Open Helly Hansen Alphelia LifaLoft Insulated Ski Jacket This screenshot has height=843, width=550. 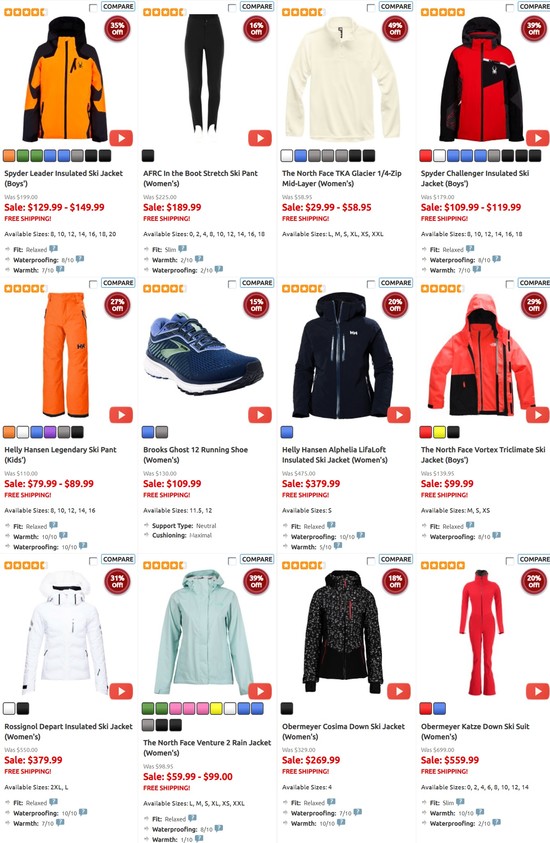tap(334, 454)
